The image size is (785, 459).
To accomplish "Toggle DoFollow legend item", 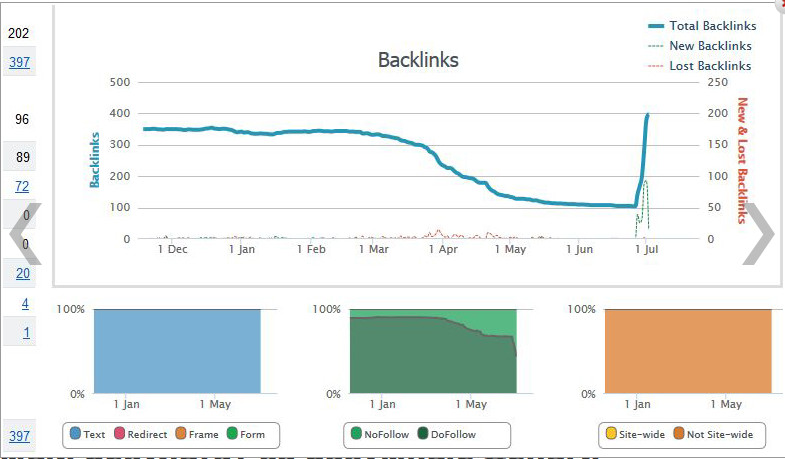I will coord(447,434).
